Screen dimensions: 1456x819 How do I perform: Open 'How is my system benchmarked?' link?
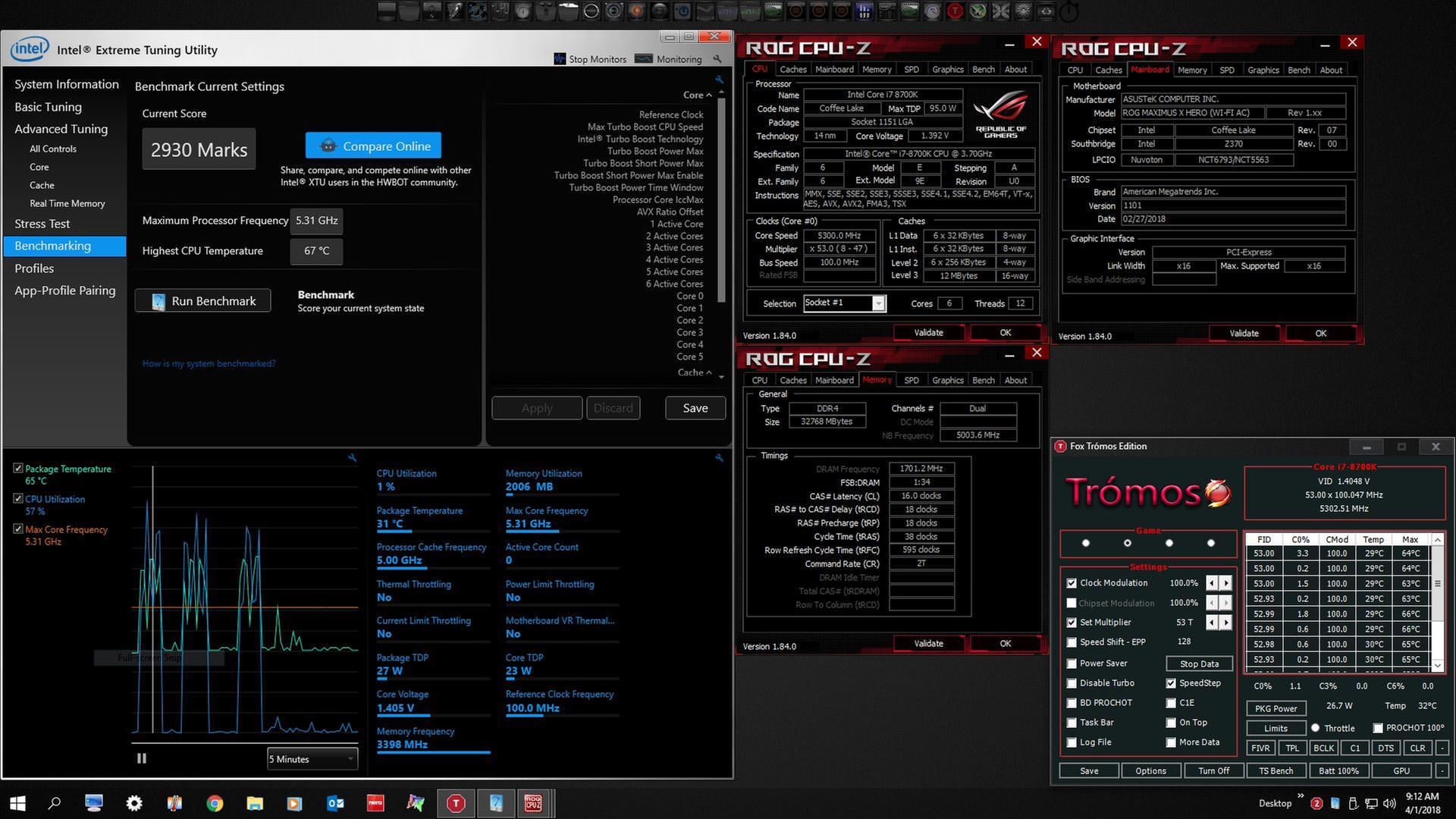(x=209, y=363)
